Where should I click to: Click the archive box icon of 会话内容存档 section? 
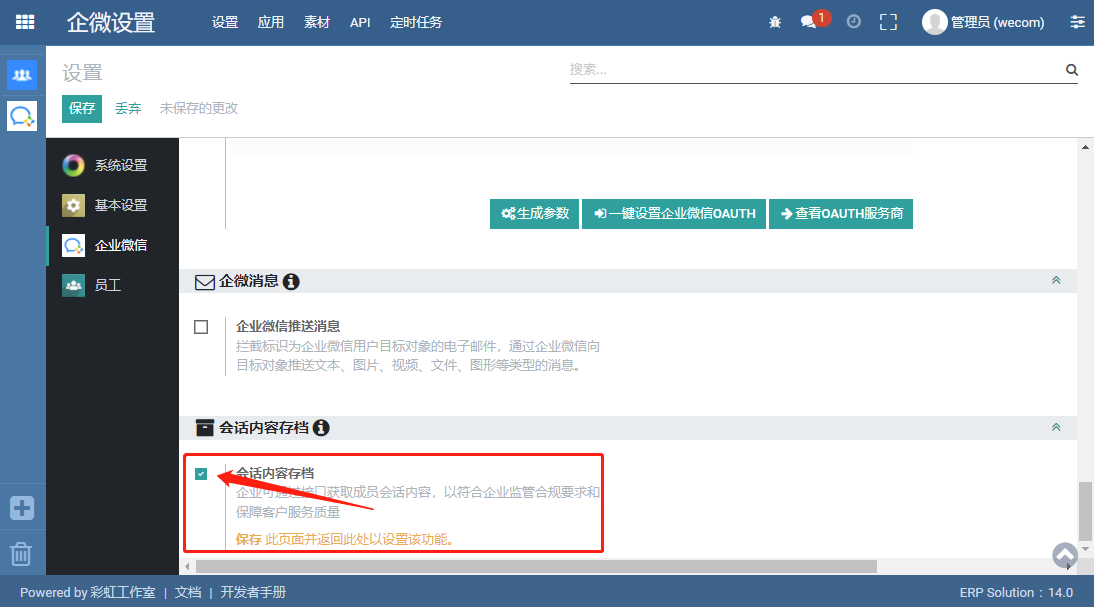(x=204, y=428)
